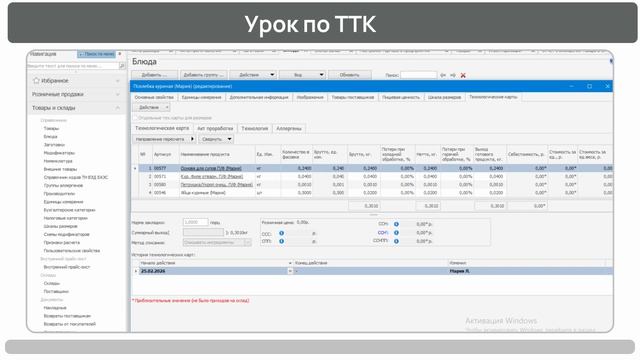This screenshot has height=360, width=640.
Task: Open the Технология sub-tab
Action: pyautogui.click(x=254, y=129)
